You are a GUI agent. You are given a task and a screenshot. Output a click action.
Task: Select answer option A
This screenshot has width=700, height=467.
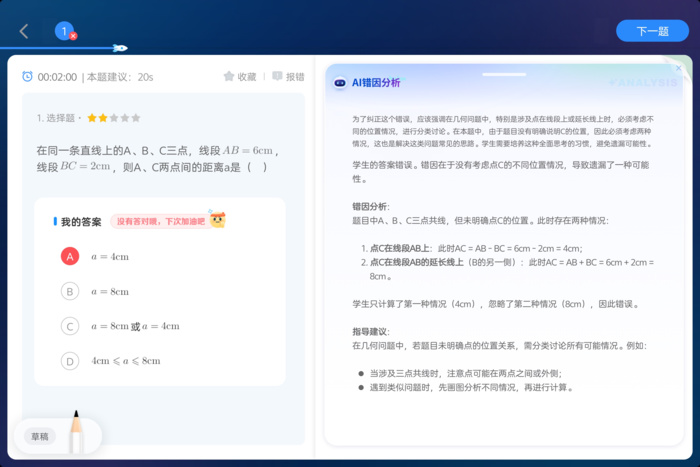(70, 257)
